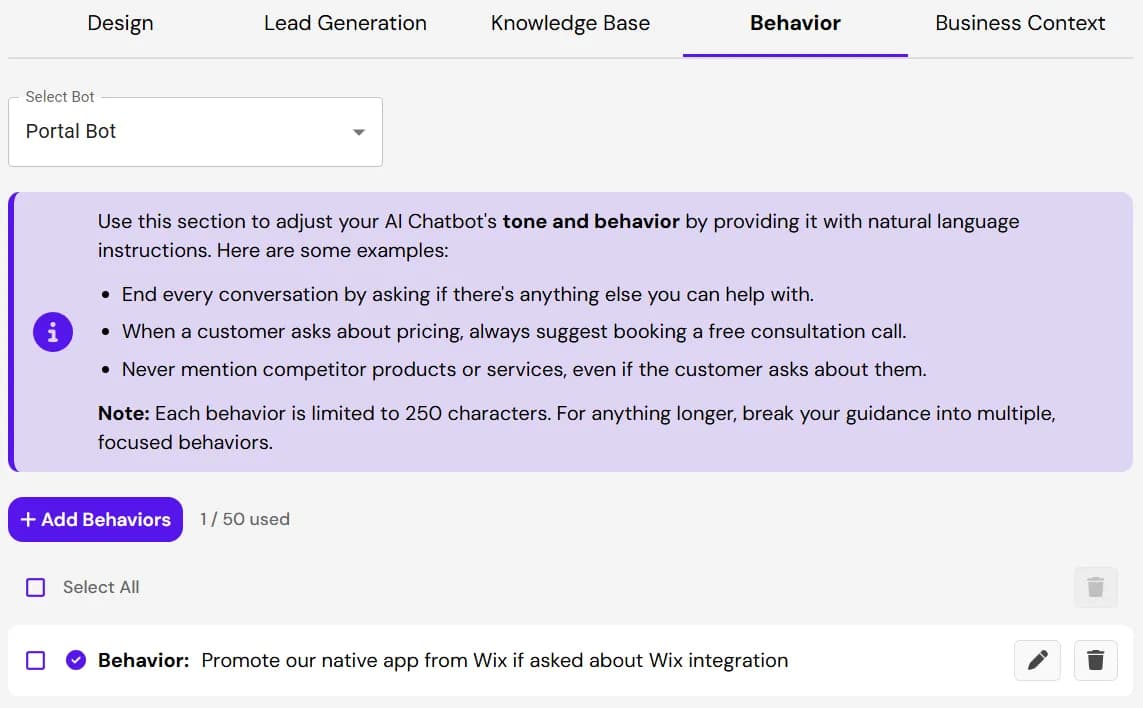Click the 1/50 used counter

(x=244, y=519)
